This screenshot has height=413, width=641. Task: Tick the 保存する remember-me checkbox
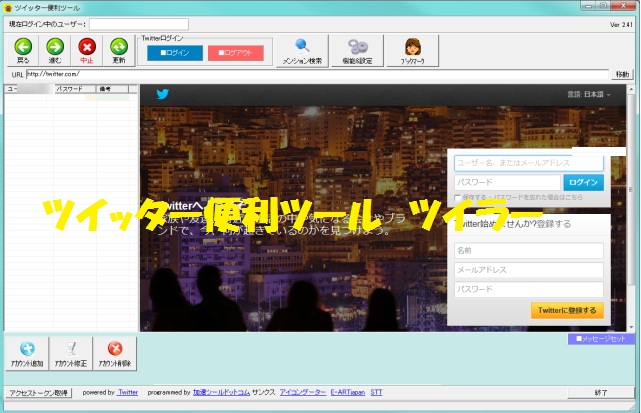[457, 198]
